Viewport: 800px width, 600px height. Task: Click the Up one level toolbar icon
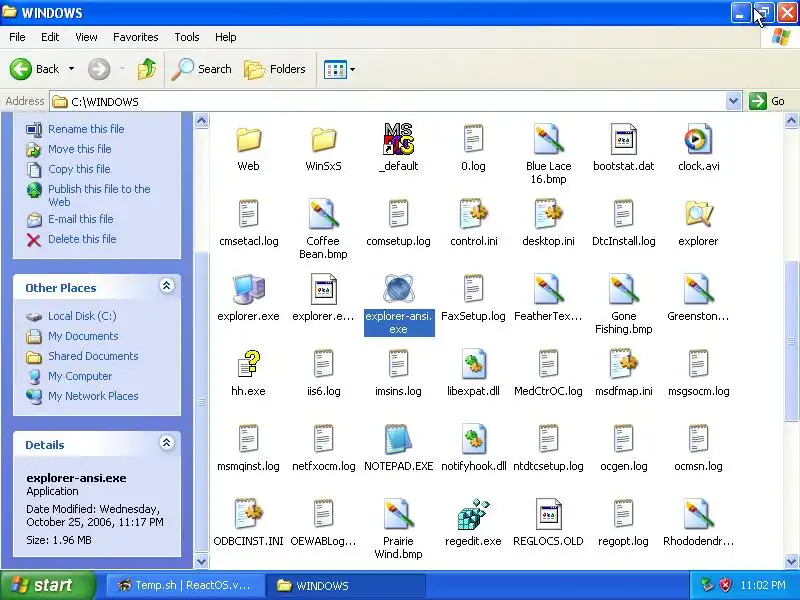pos(147,69)
